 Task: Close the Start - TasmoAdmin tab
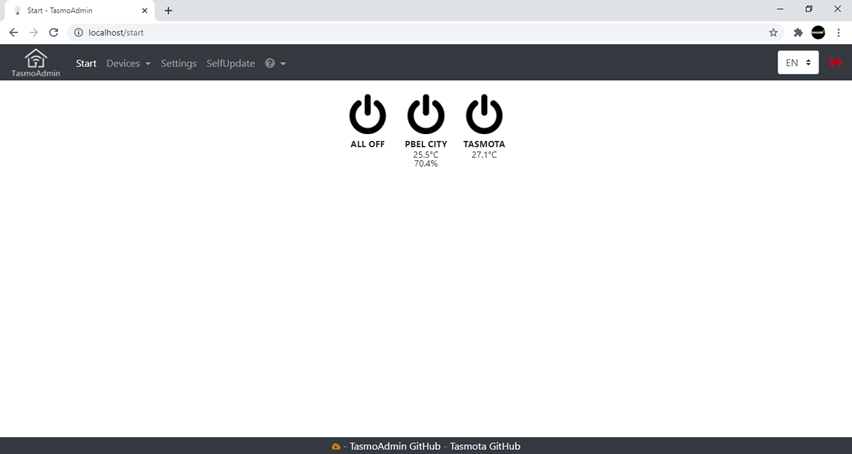tap(145, 10)
